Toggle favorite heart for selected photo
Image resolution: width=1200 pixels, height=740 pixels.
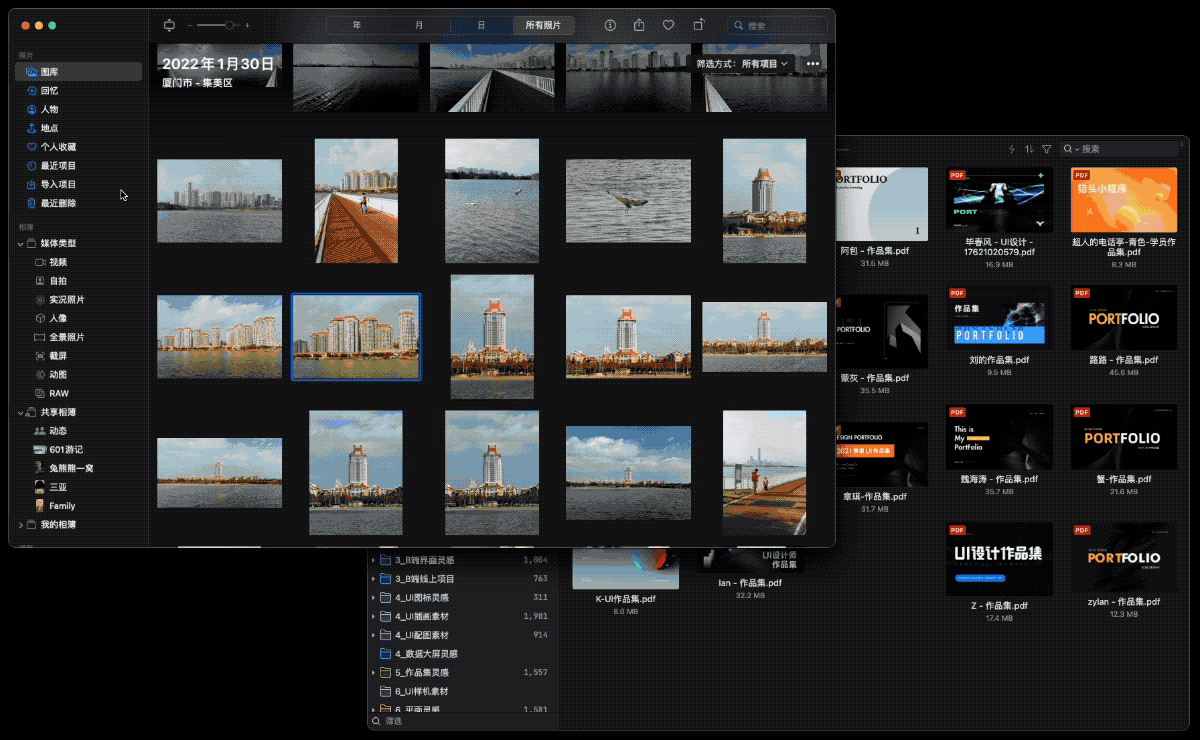click(x=669, y=25)
